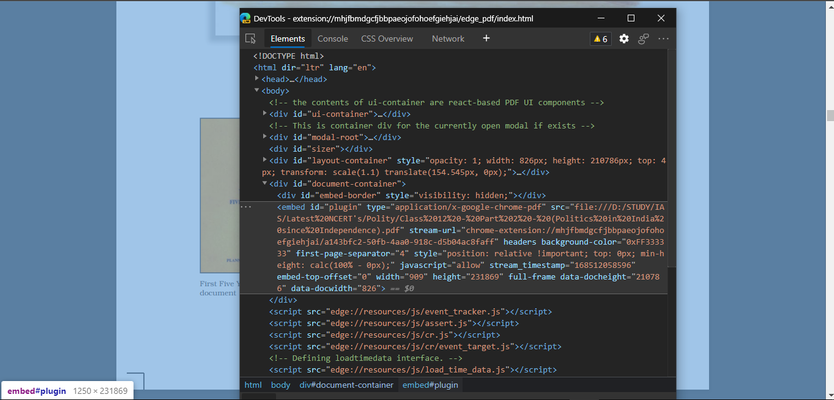Screen dimensions: 834x400
Task: Collapse the document-container div
Action: [x=265, y=183]
